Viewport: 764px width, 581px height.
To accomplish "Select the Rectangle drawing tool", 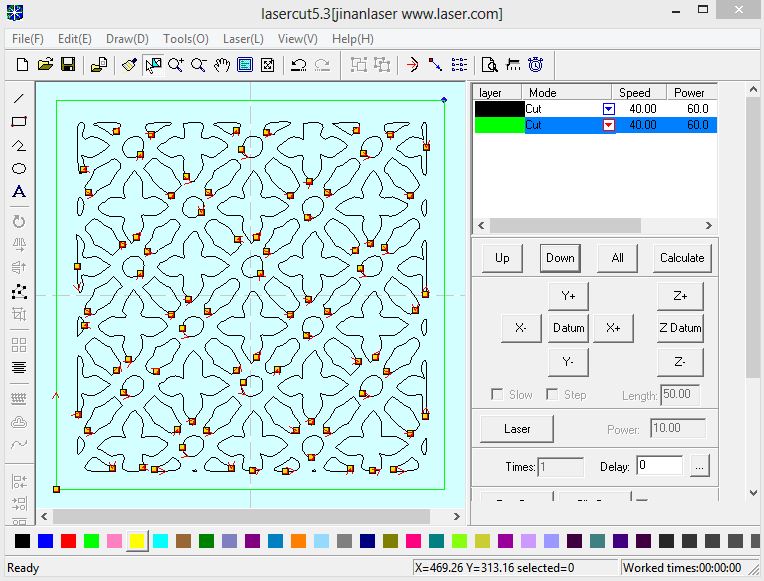I will point(19,121).
